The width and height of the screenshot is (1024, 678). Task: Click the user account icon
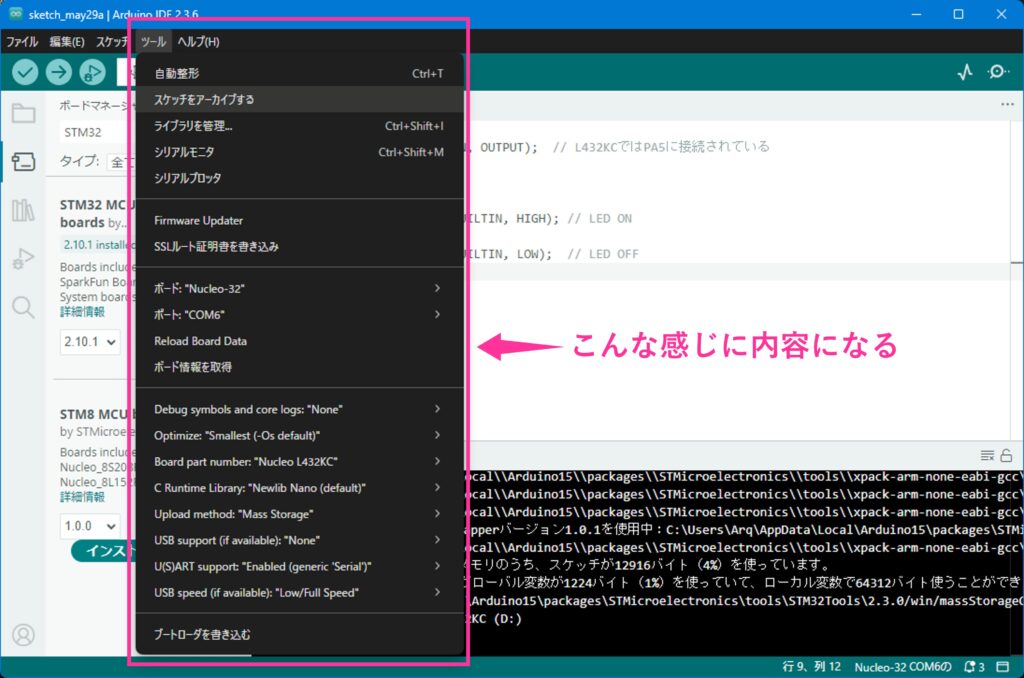coord(24,634)
